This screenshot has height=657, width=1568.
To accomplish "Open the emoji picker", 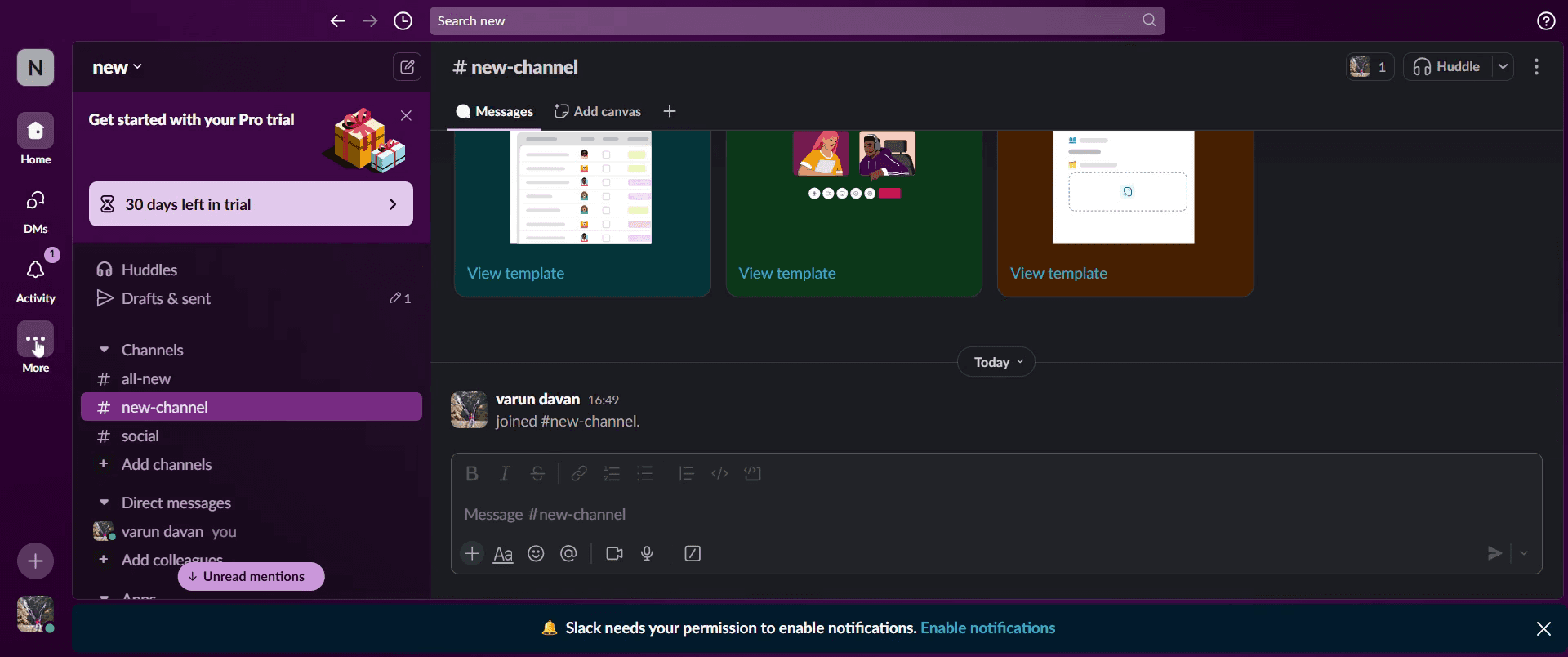I will click(x=536, y=554).
